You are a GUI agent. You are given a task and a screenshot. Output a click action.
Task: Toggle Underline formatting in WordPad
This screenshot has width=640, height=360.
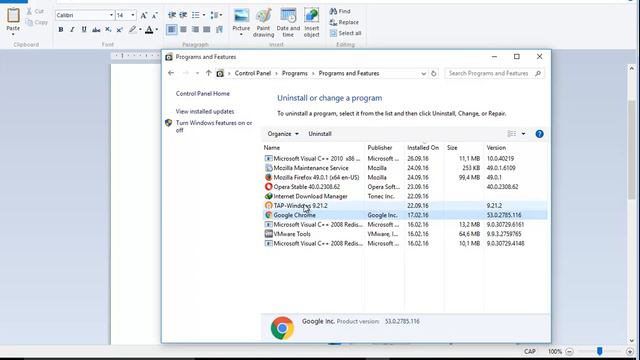(x=84, y=29)
